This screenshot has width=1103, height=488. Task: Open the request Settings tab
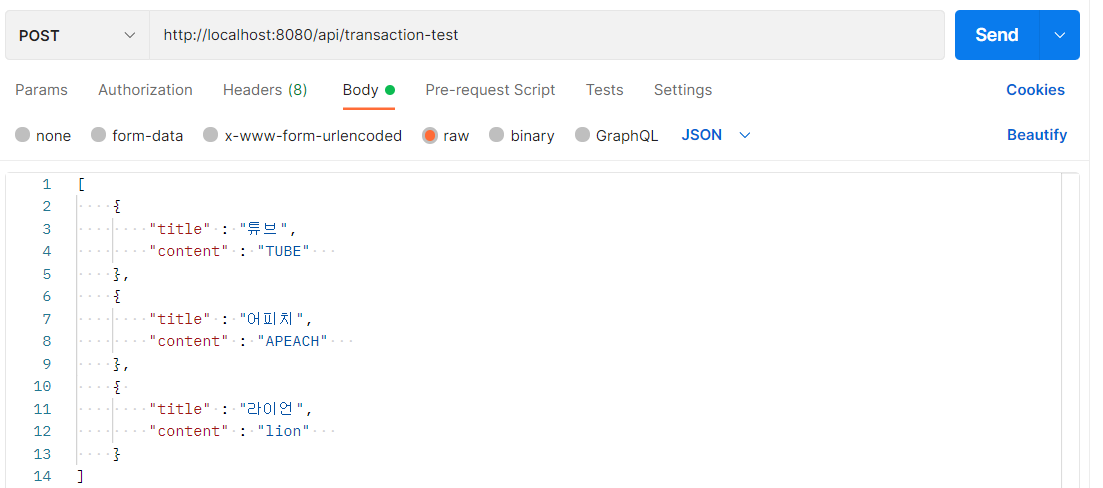pyautogui.click(x=683, y=90)
